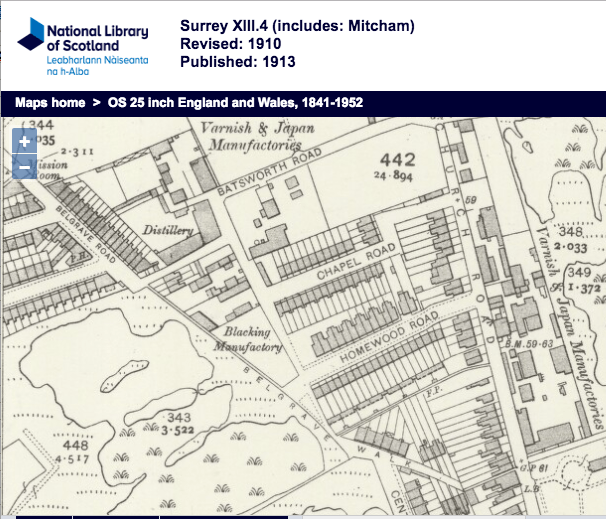Screen dimensions: 606x519
Task: Click the Blacking Manufactory label
Action: (248, 339)
